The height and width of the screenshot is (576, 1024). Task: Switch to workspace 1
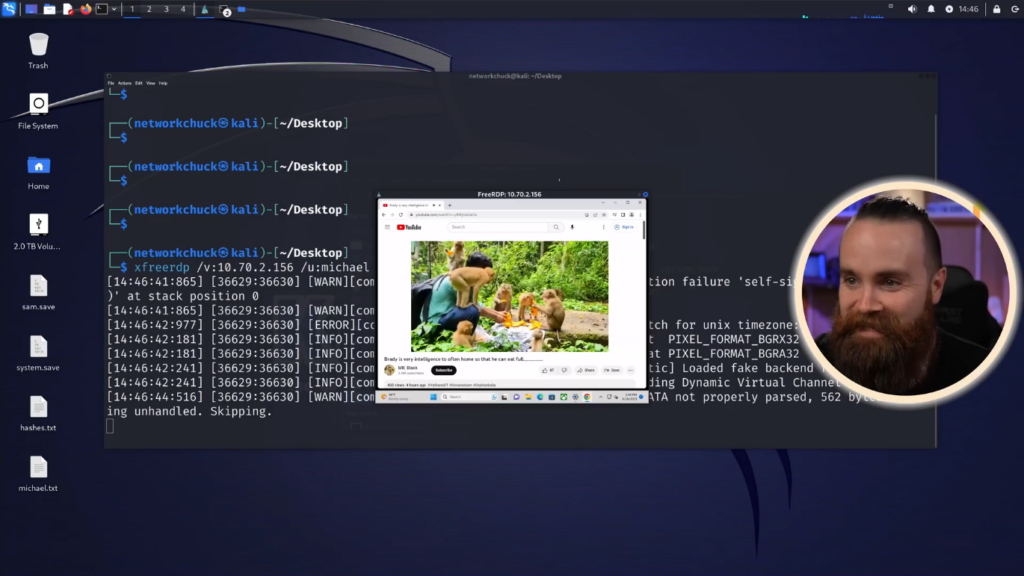click(132, 9)
